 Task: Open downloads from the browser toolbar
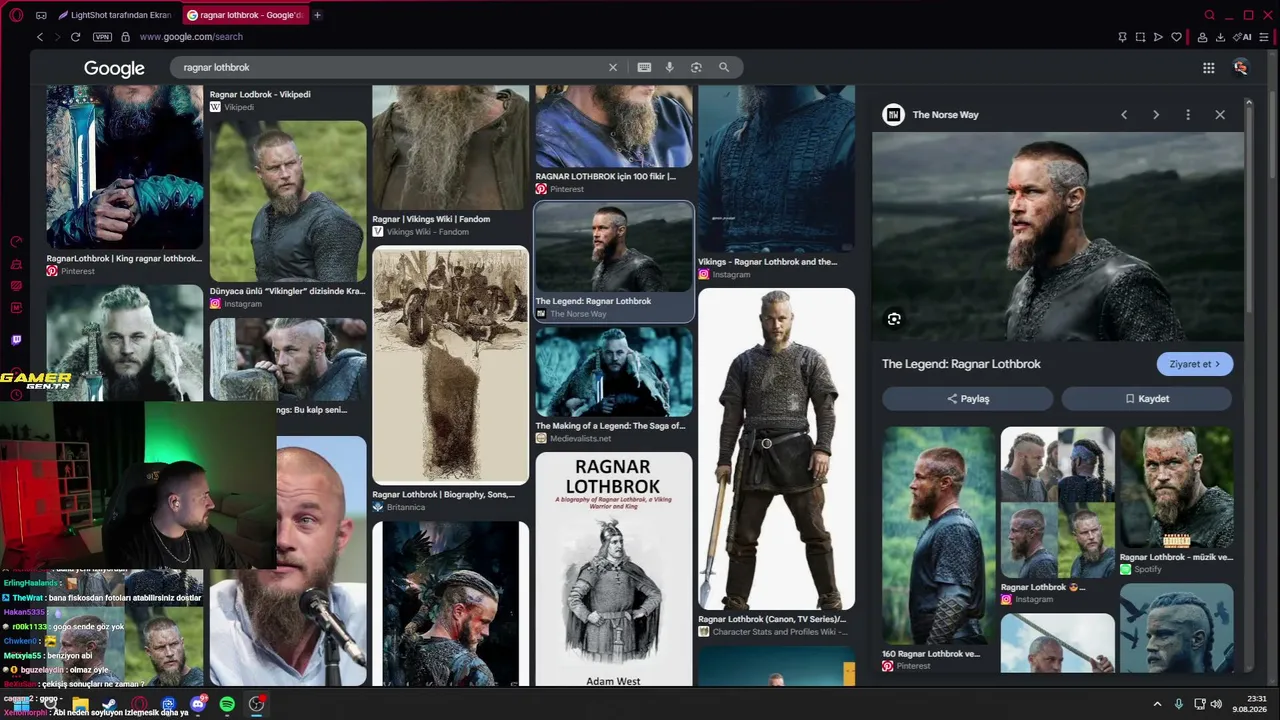pos(1220,37)
